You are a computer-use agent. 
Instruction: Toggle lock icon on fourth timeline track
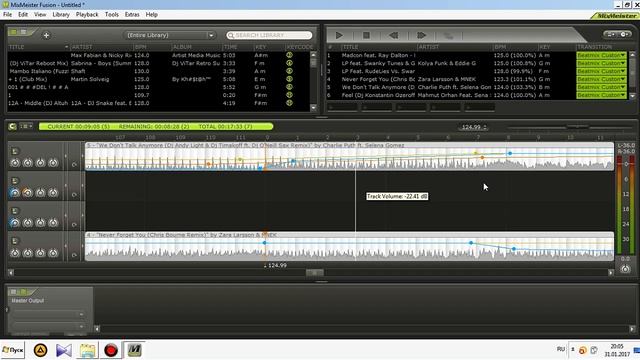point(14,241)
